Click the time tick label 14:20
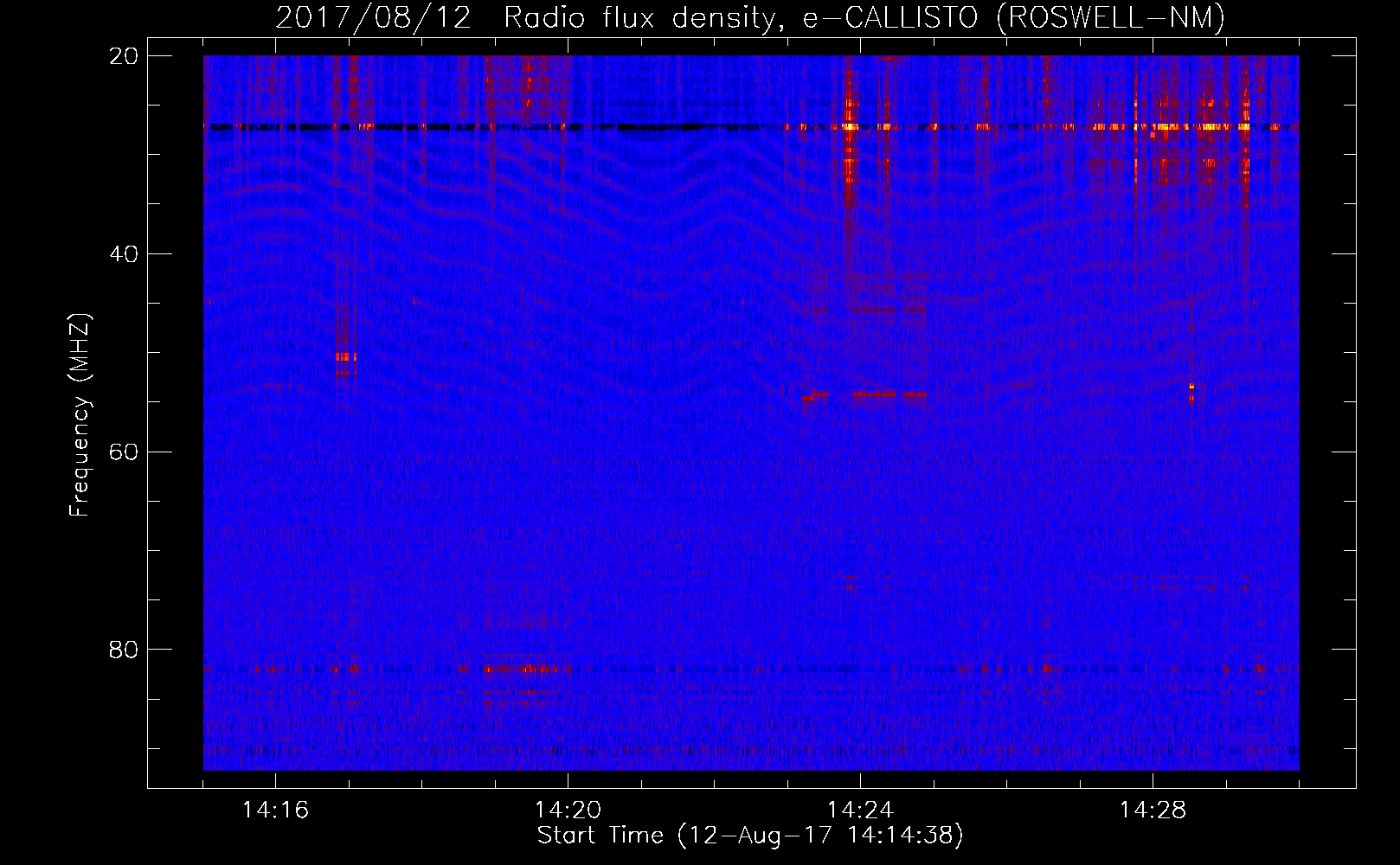 tap(568, 810)
